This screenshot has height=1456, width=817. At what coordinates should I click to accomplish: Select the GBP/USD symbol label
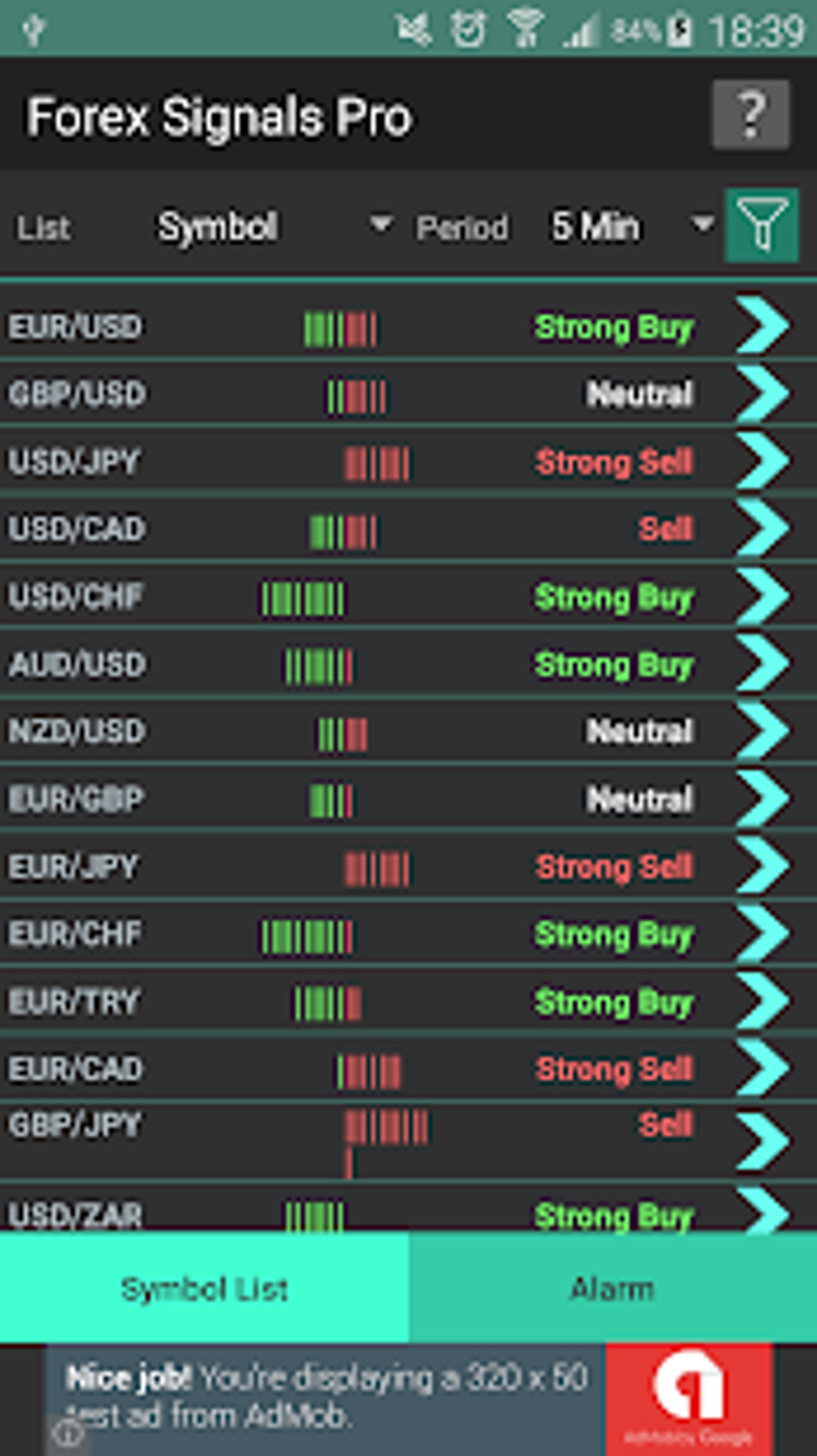(77, 394)
